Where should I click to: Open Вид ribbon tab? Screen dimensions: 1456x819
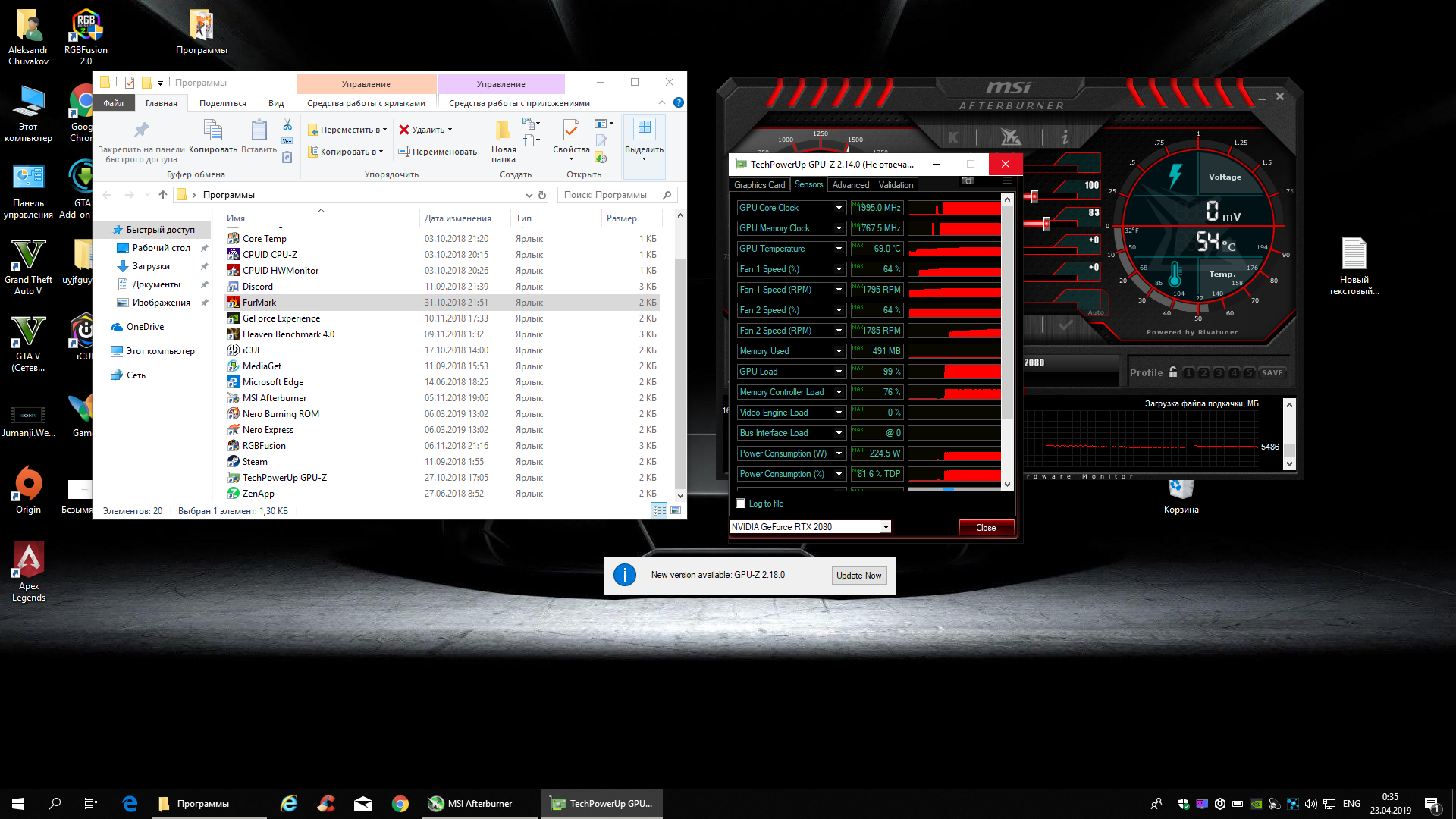[x=276, y=103]
